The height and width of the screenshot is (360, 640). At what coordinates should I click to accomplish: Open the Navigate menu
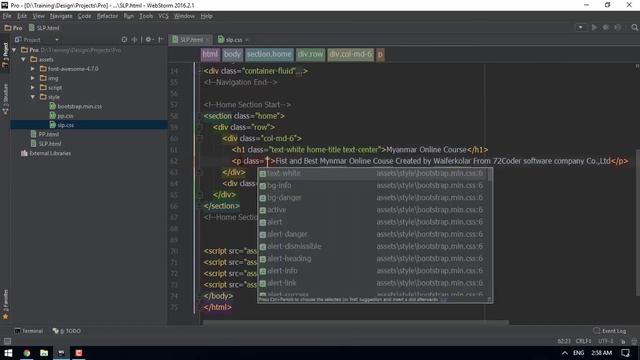(61, 16)
